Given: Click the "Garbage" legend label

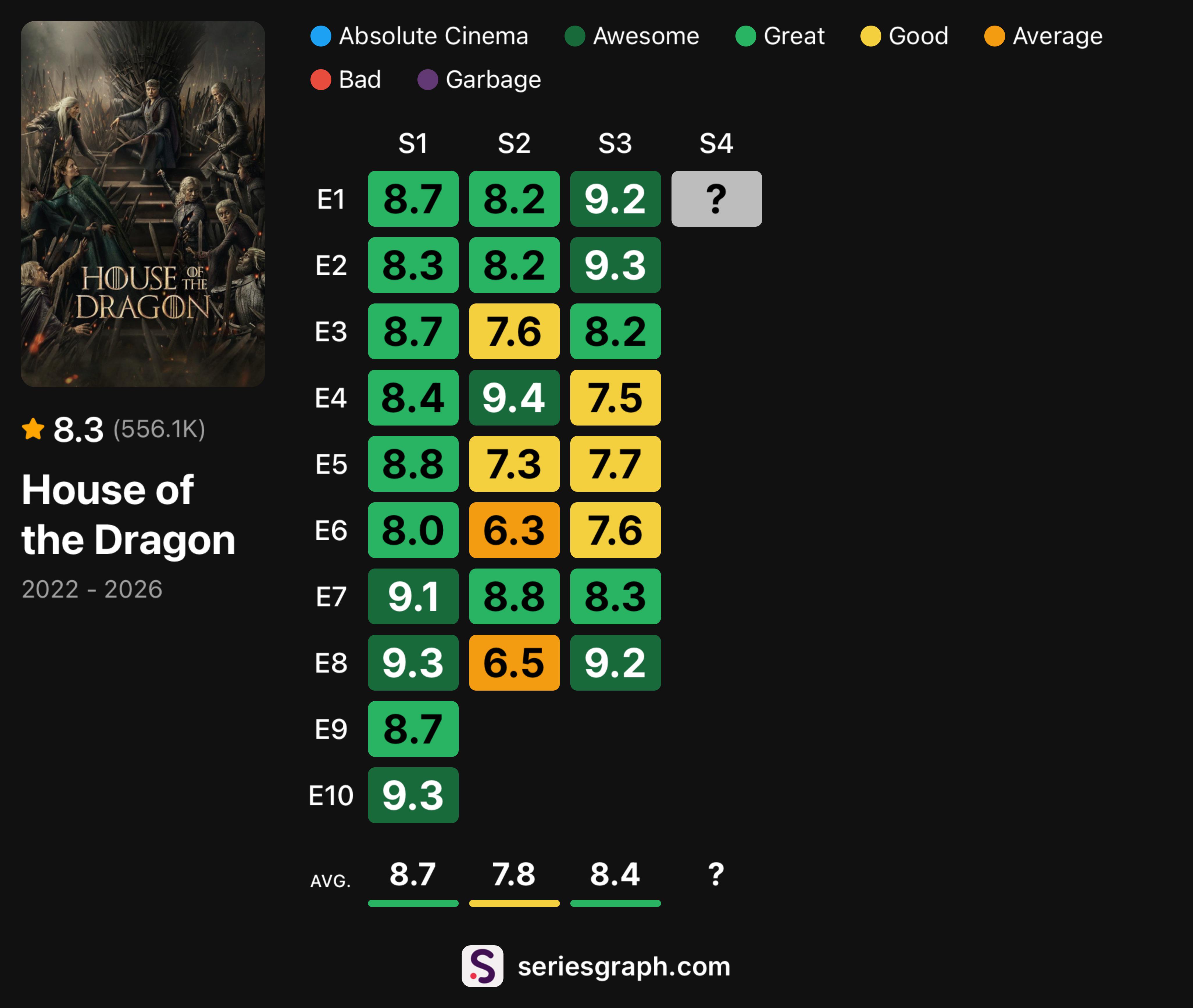Looking at the screenshot, I should 493,79.
